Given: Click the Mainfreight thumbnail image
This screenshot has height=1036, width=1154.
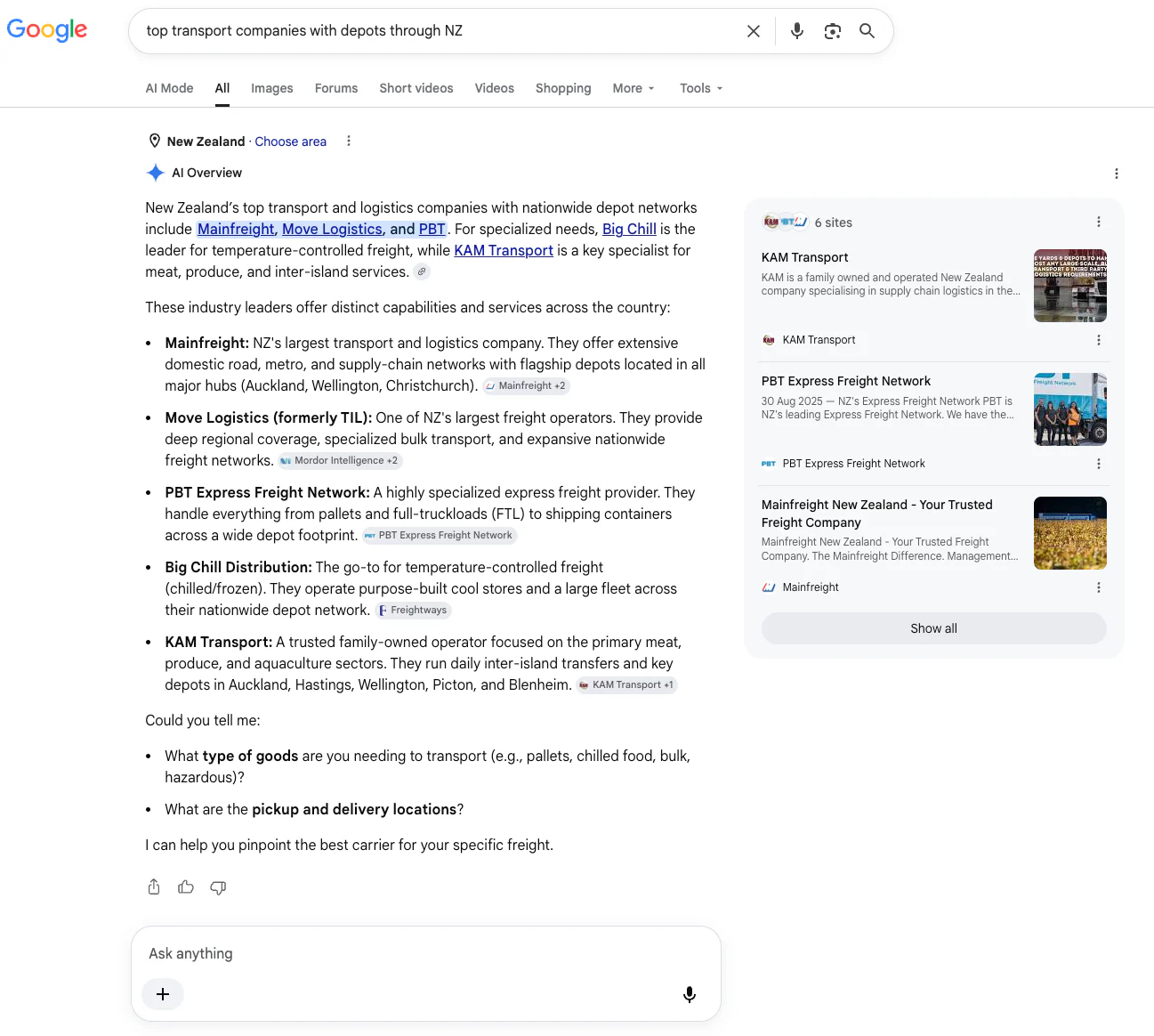Looking at the screenshot, I should [1070, 533].
